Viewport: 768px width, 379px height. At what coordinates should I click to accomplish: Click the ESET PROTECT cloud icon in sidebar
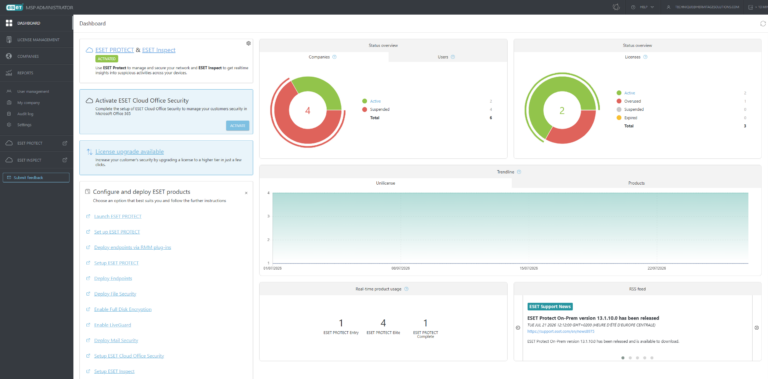click(x=9, y=143)
